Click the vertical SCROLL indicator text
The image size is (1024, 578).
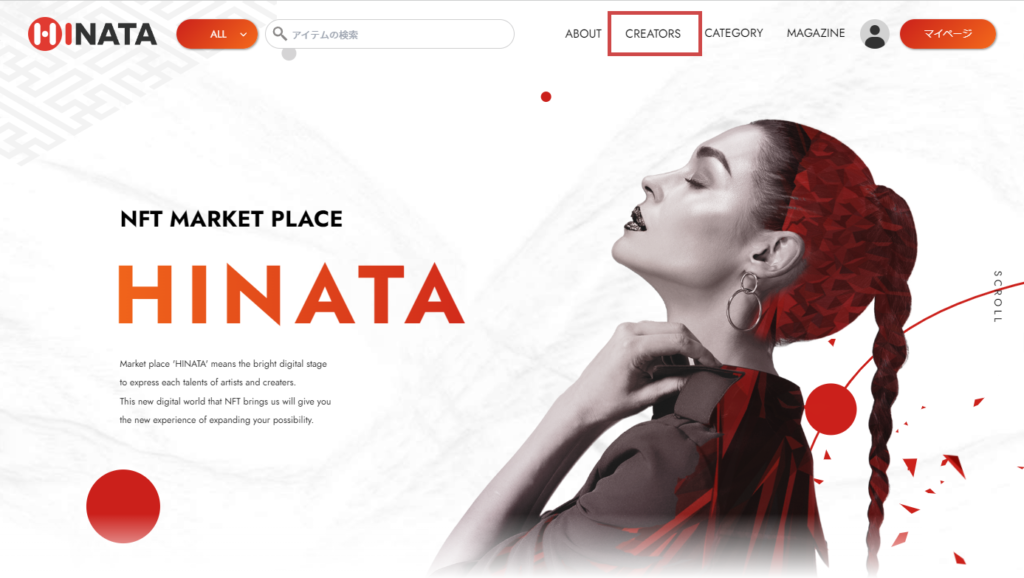pos(997,297)
